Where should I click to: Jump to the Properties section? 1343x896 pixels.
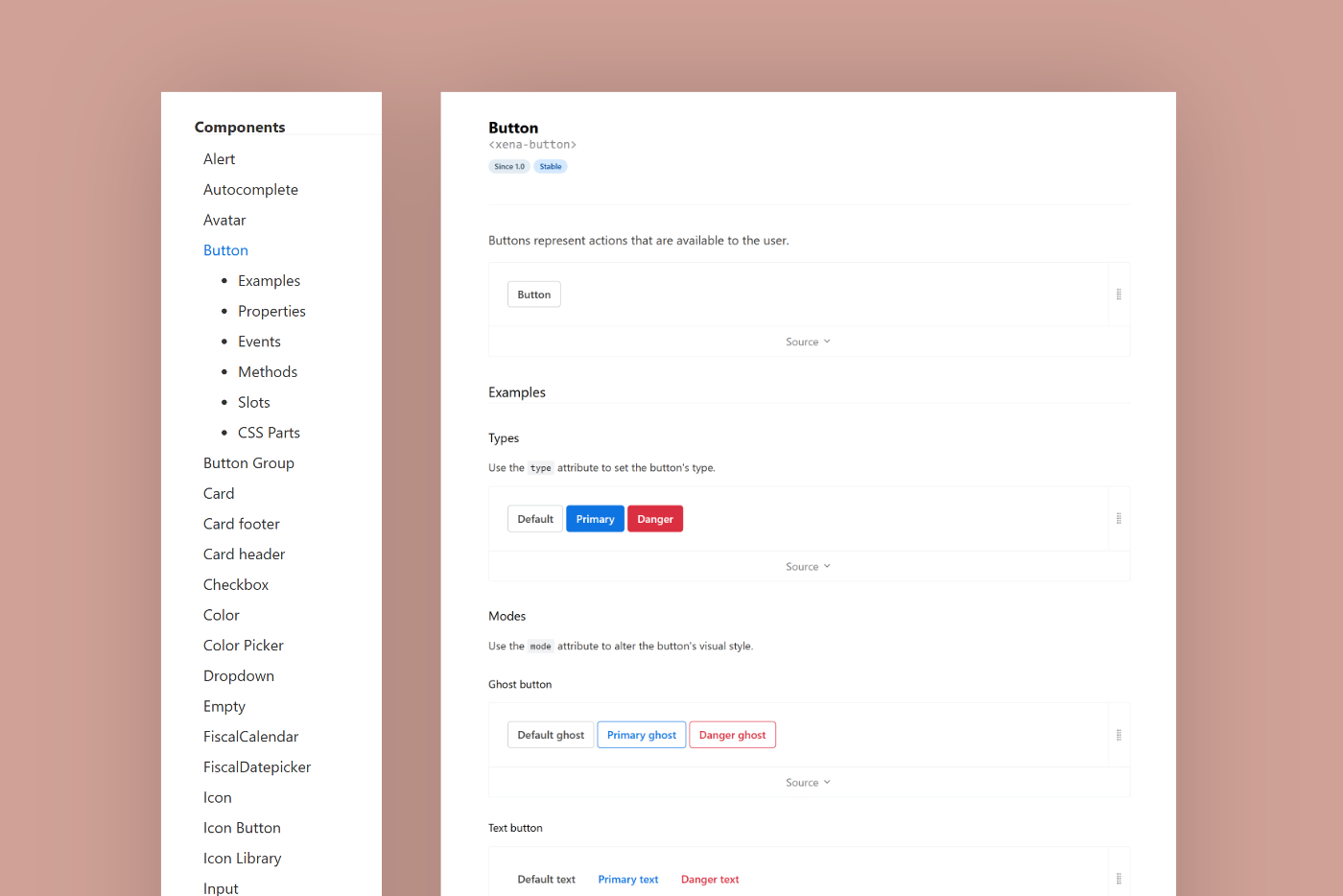tap(271, 312)
